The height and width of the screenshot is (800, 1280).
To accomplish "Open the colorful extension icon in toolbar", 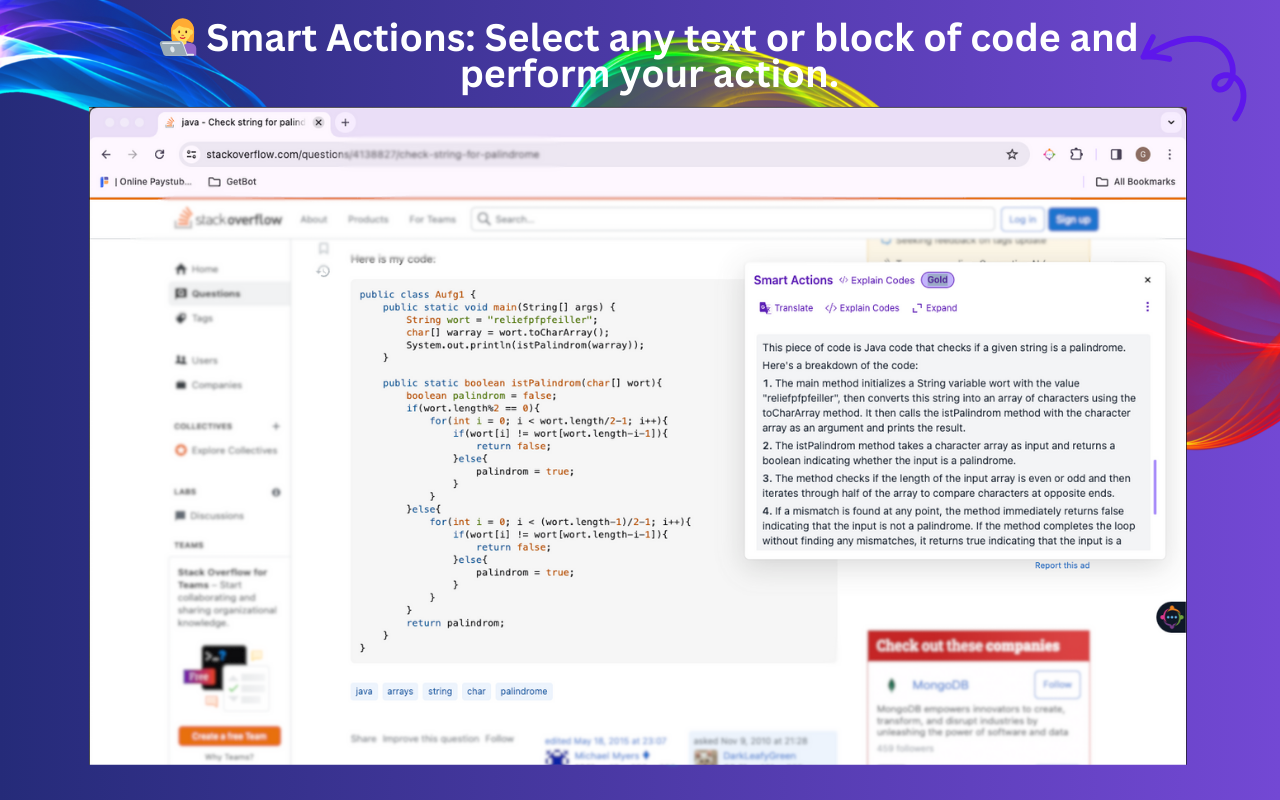I will [1049, 154].
